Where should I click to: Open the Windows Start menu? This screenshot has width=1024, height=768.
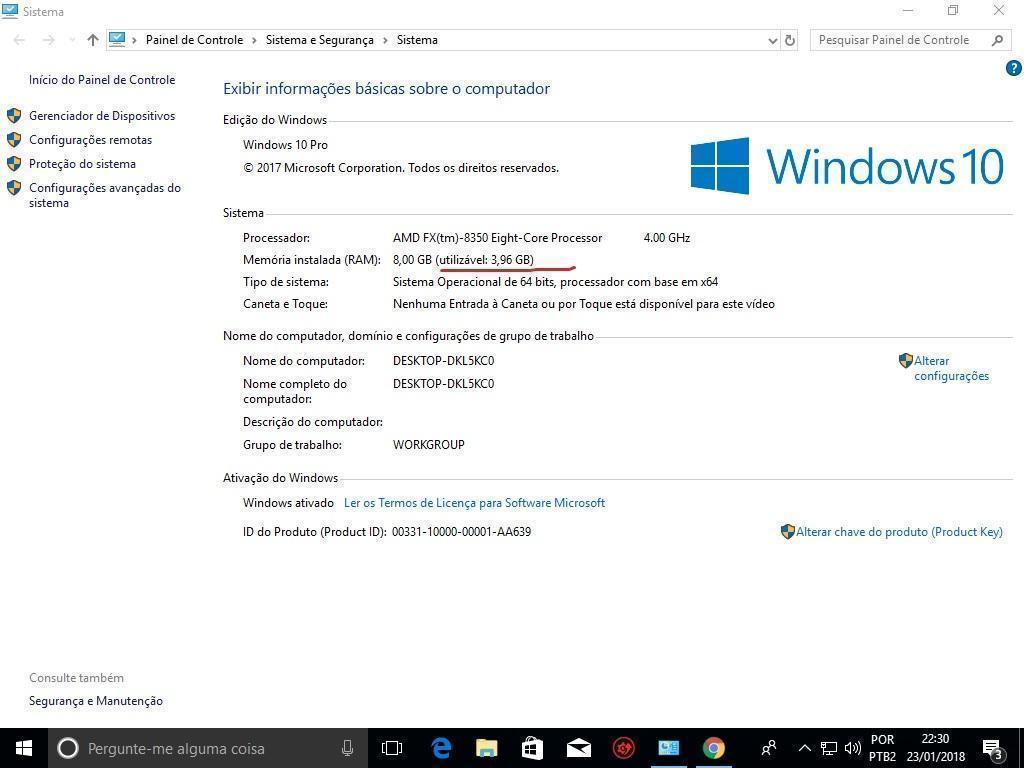coord(24,748)
